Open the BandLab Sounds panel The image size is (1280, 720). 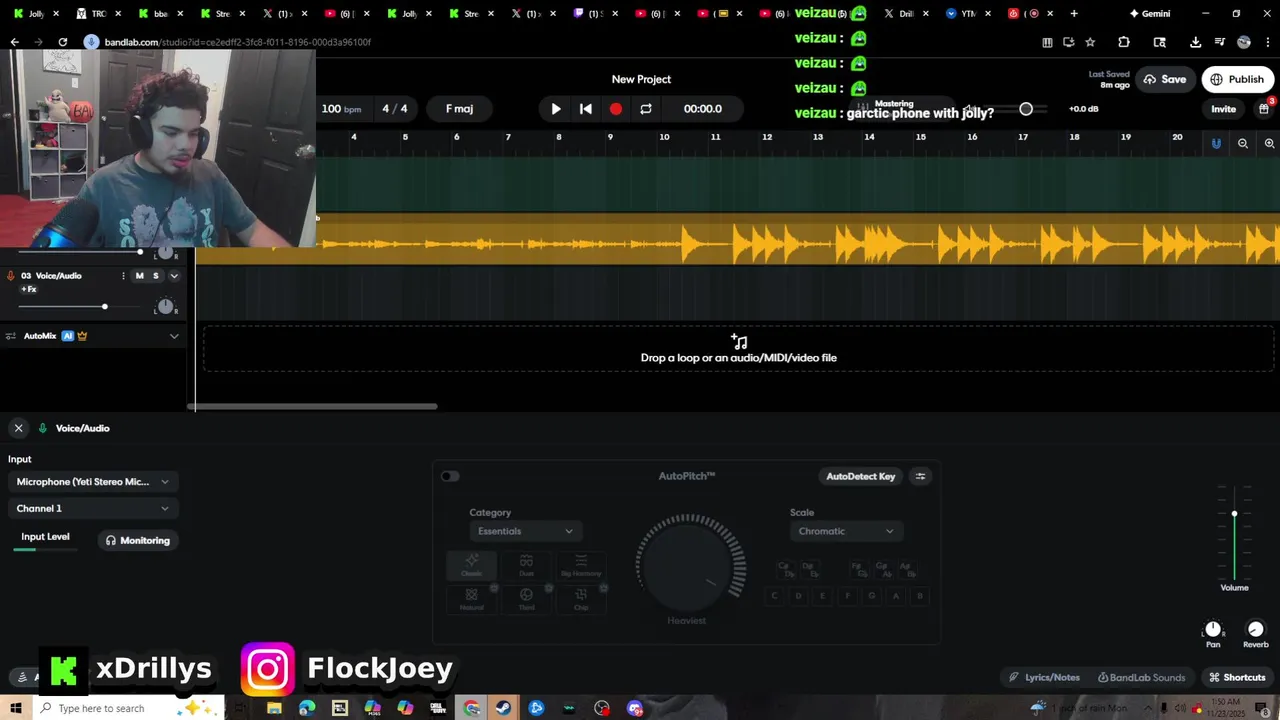click(x=1141, y=677)
